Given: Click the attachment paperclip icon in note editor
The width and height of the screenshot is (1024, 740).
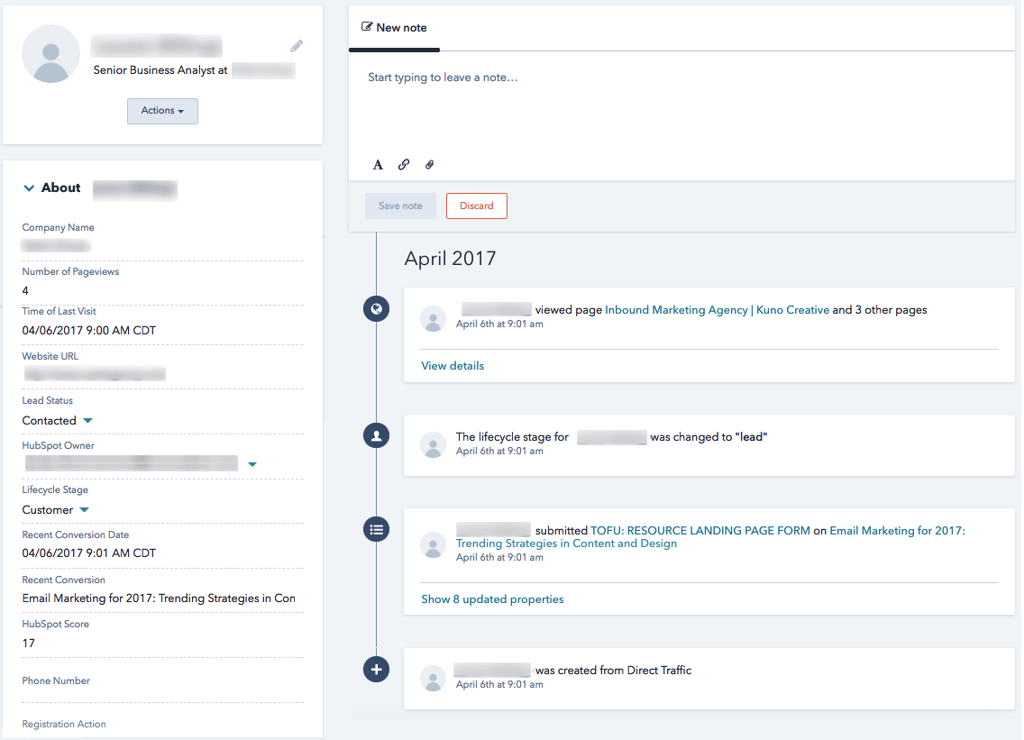Looking at the screenshot, I should pos(430,165).
